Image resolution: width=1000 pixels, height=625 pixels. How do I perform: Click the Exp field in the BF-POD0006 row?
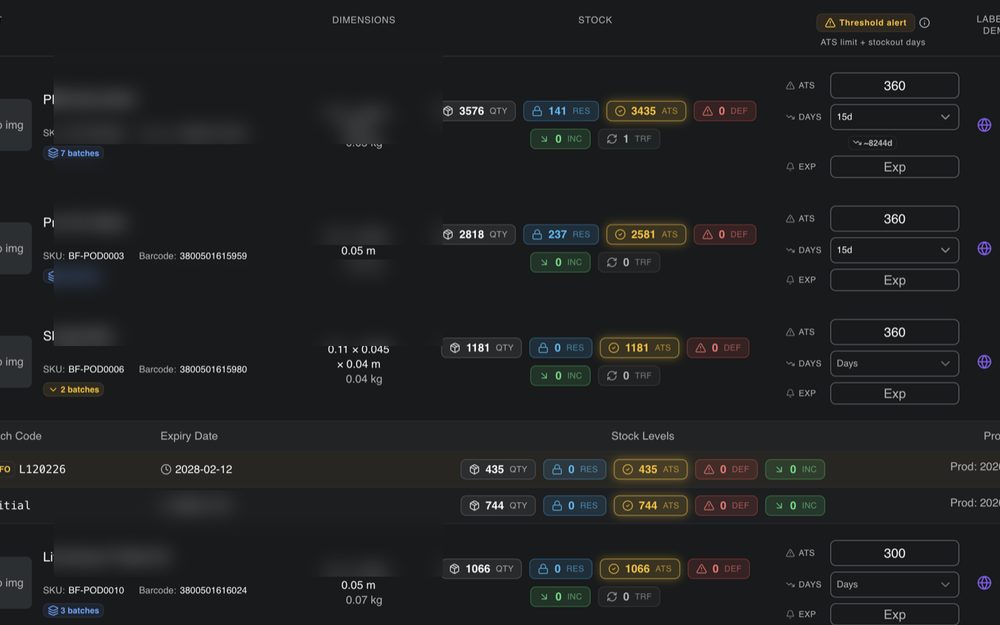pyautogui.click(x=894, y=393)
